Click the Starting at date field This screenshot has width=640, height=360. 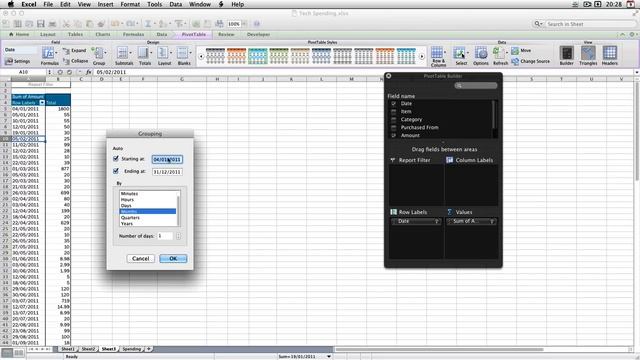[x=167, y=160]
